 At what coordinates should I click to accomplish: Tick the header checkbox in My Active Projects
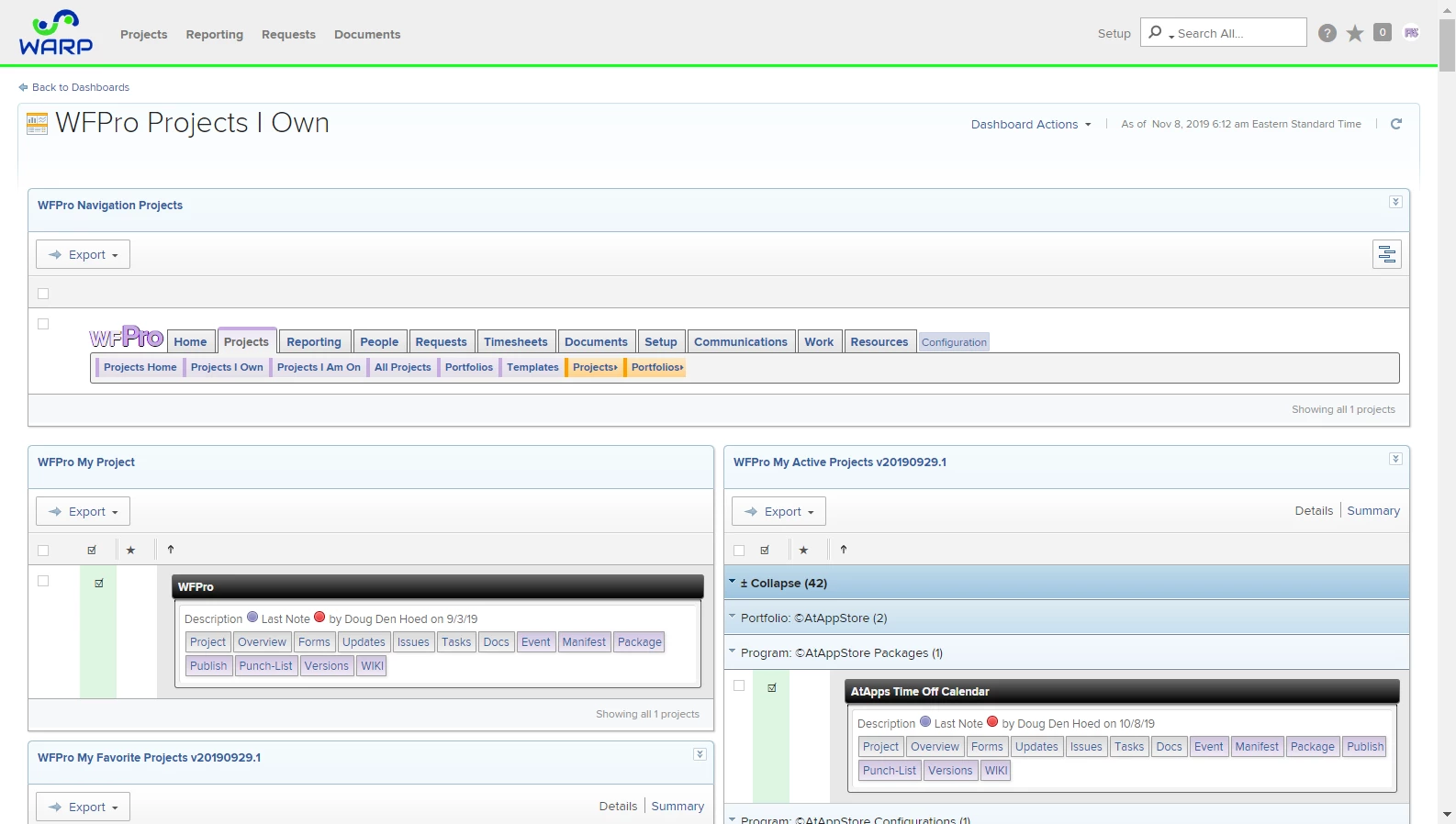(739, 551)
